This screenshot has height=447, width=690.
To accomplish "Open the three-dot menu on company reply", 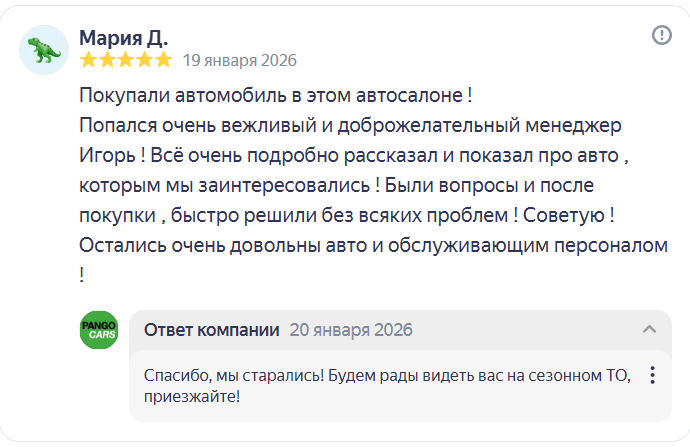I will [653, 375].
